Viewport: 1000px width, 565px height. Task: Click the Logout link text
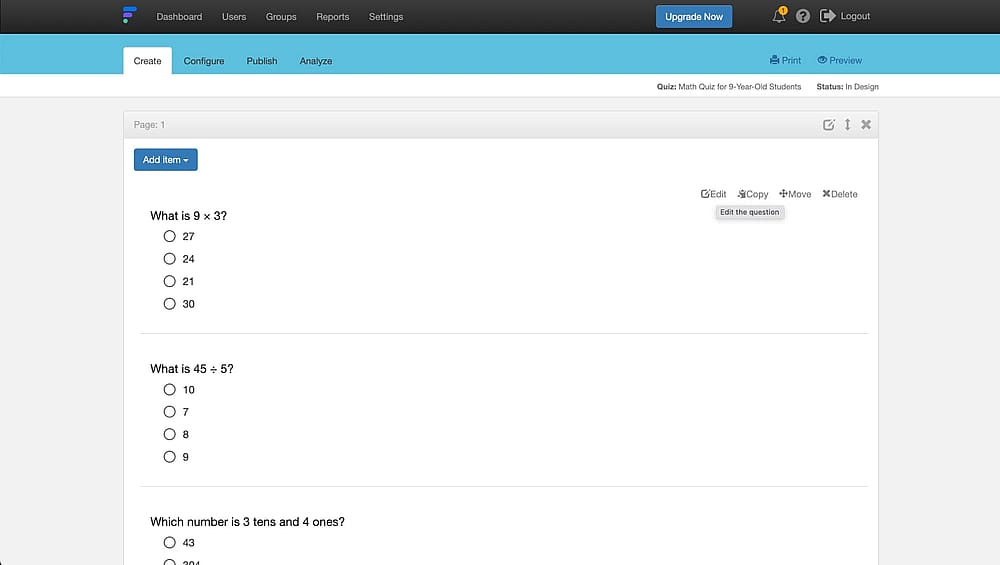point(855,16)
